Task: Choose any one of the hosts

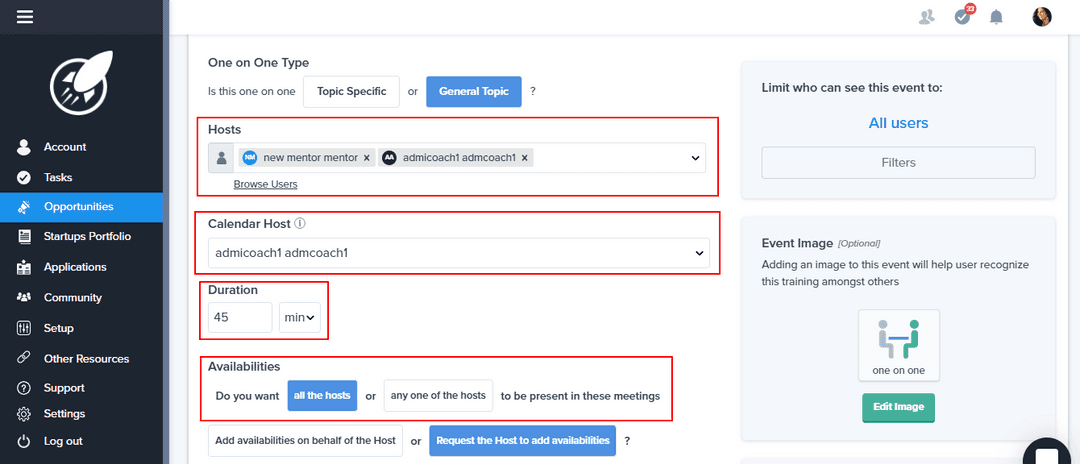Action: [x=438, y=396]
